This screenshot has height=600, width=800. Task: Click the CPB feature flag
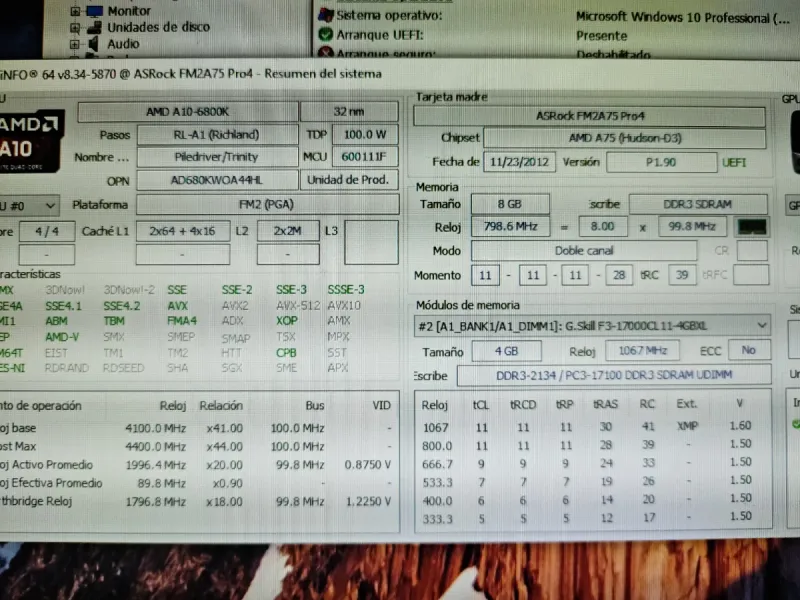coord(286,353)
